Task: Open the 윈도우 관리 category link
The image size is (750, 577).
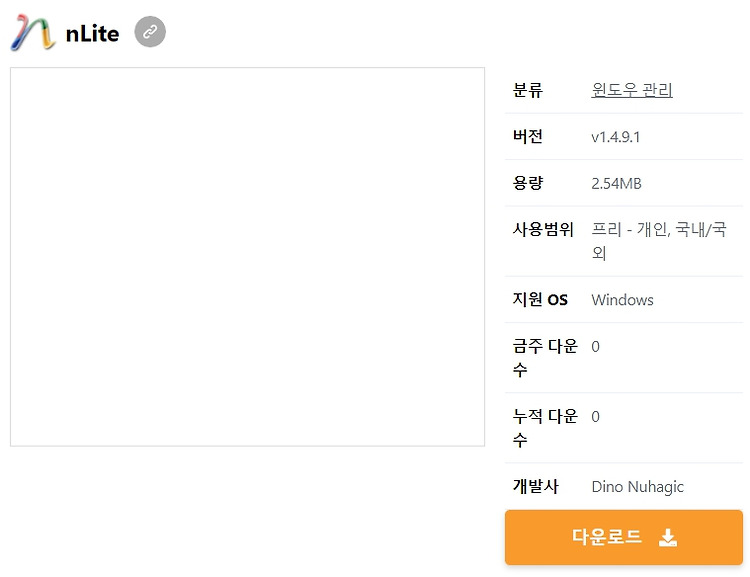Action: pyautogui.click(x=632, y=90)
